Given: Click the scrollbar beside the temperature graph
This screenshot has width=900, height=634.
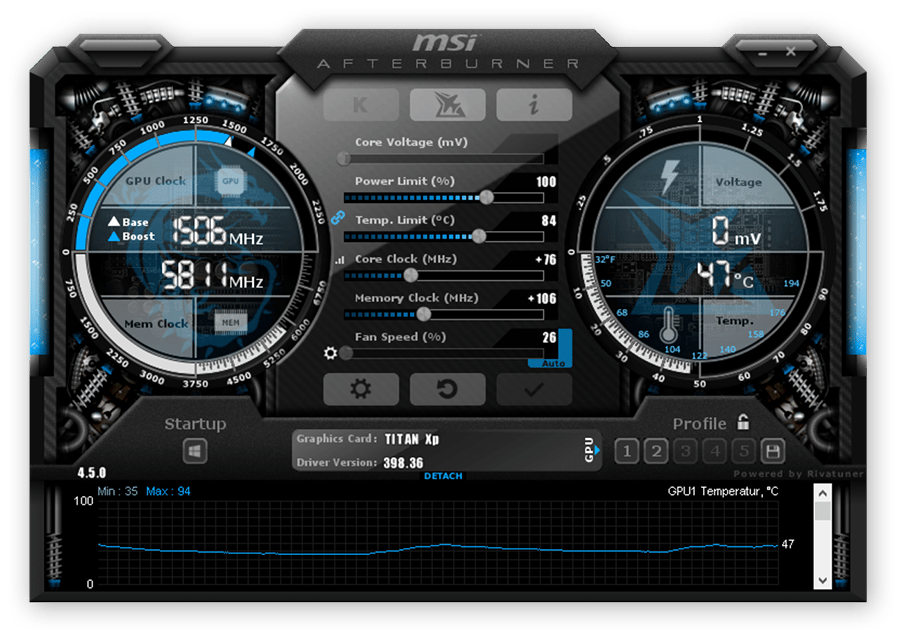Looking at the screenshot, I should click(822, 535).
